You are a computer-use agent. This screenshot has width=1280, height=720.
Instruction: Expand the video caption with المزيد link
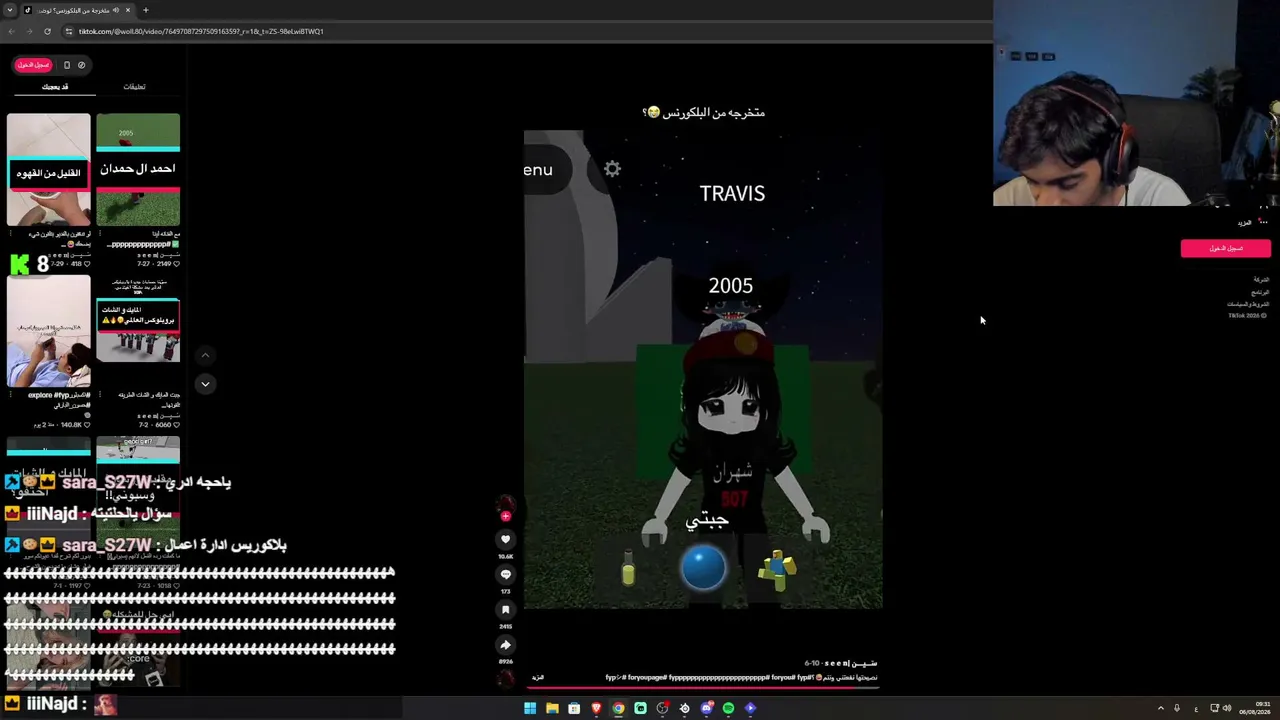point(538,677)
